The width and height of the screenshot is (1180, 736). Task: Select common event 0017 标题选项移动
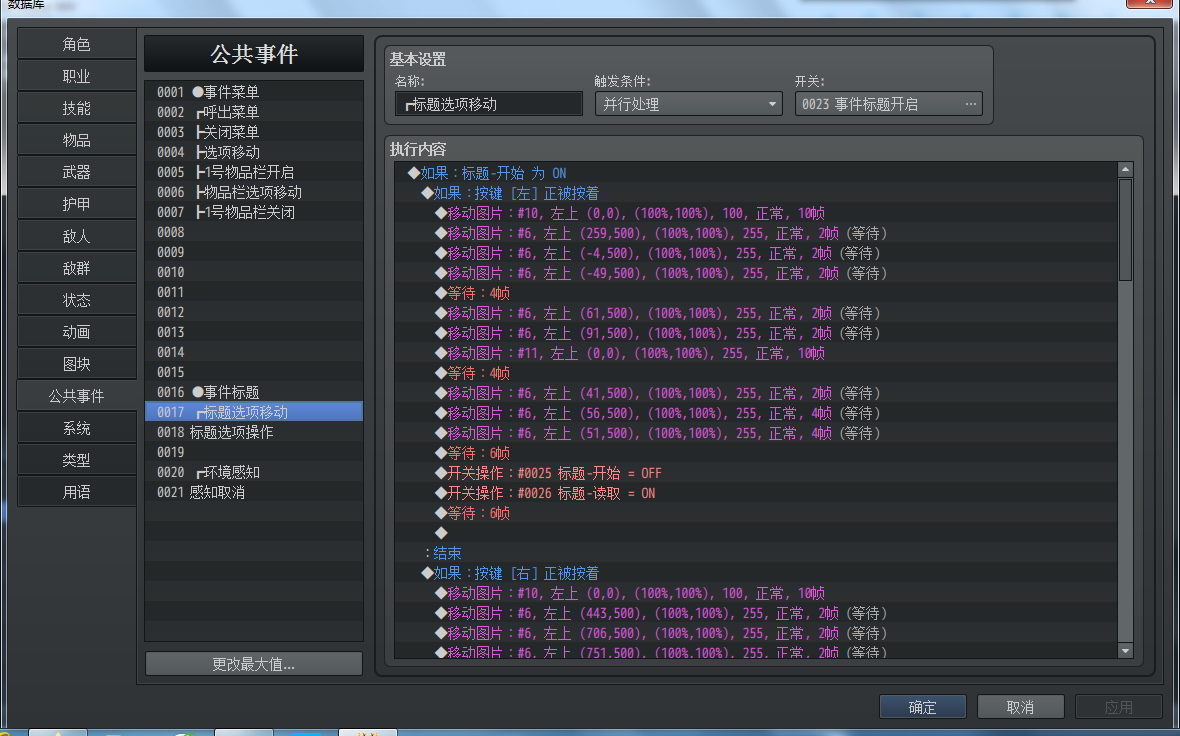(254, 412)
